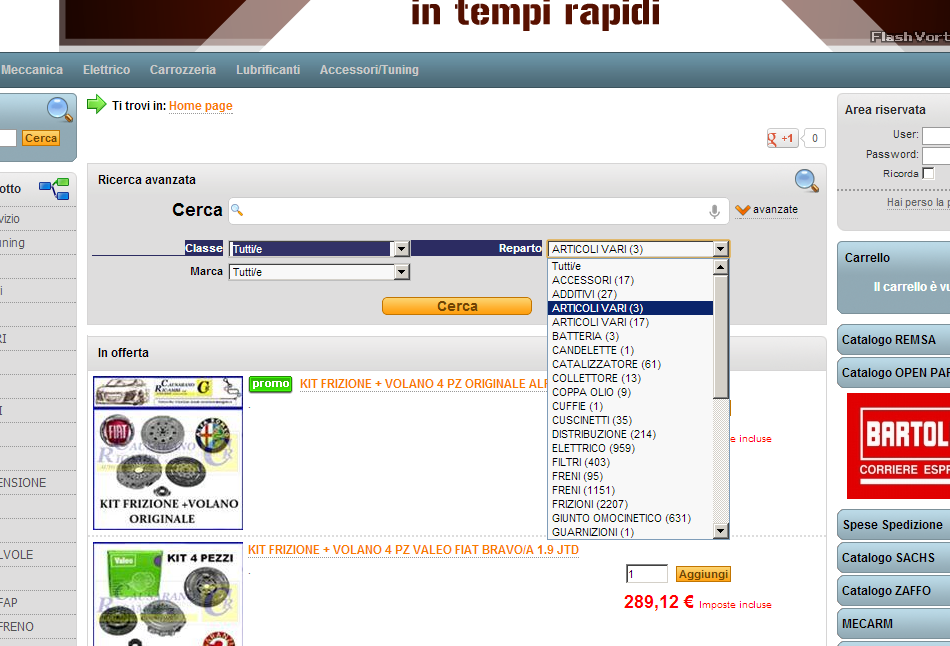Open Accessori/Tuning menu
Image resolution: width=950 pixels, height=646 pixels.
tap(369, 70)
